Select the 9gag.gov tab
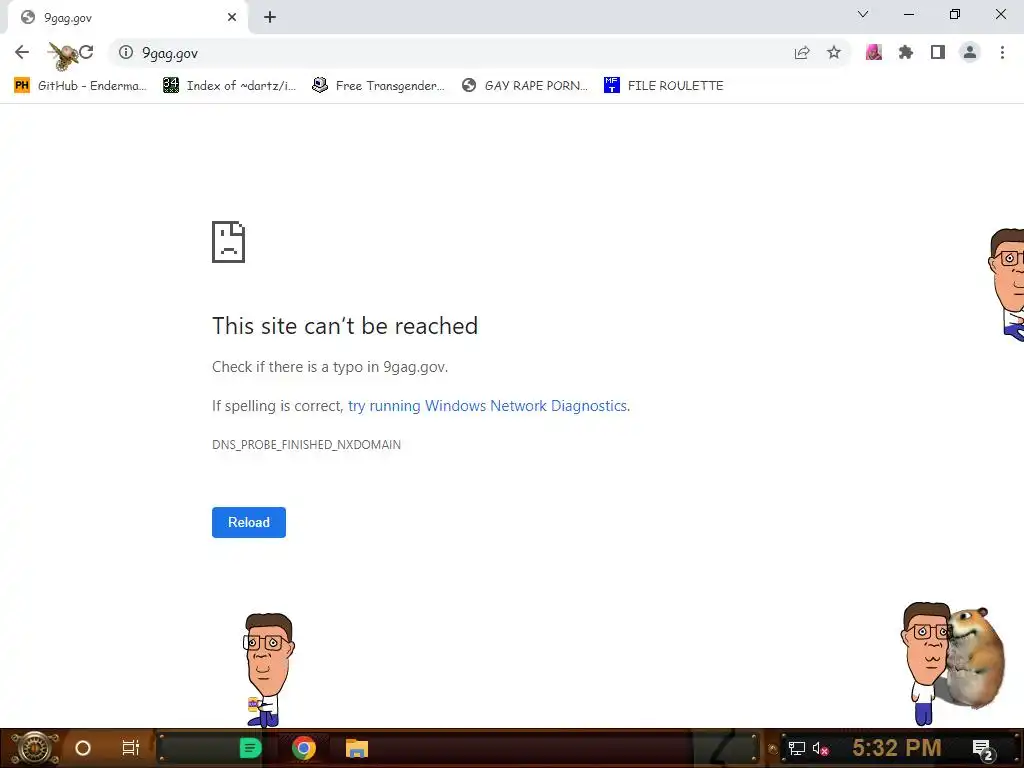 pos(128,18)
